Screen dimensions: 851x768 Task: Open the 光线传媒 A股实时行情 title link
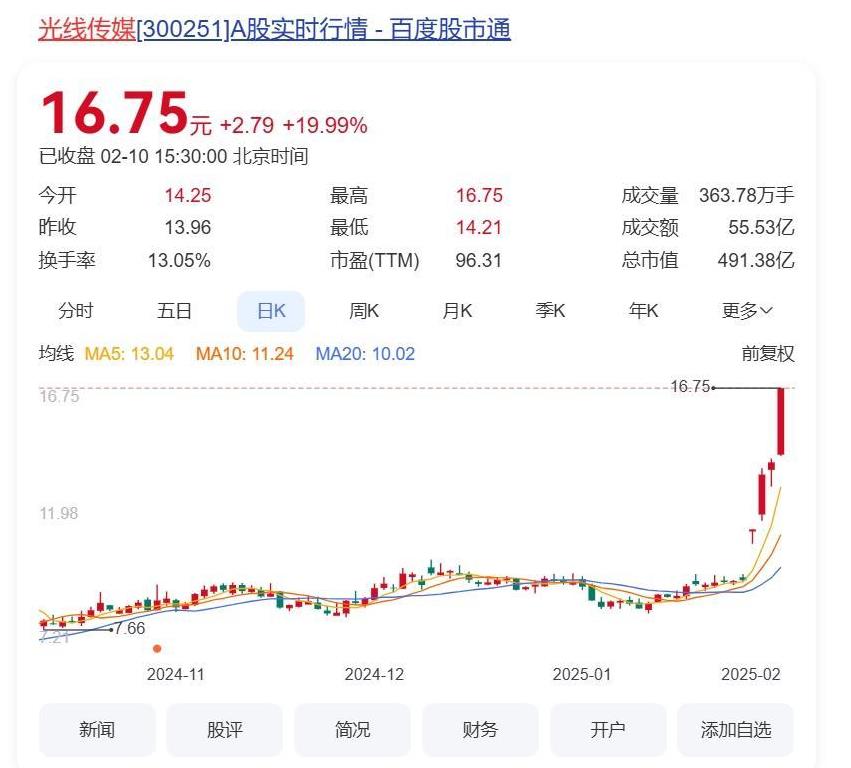(x=274, y=29)
